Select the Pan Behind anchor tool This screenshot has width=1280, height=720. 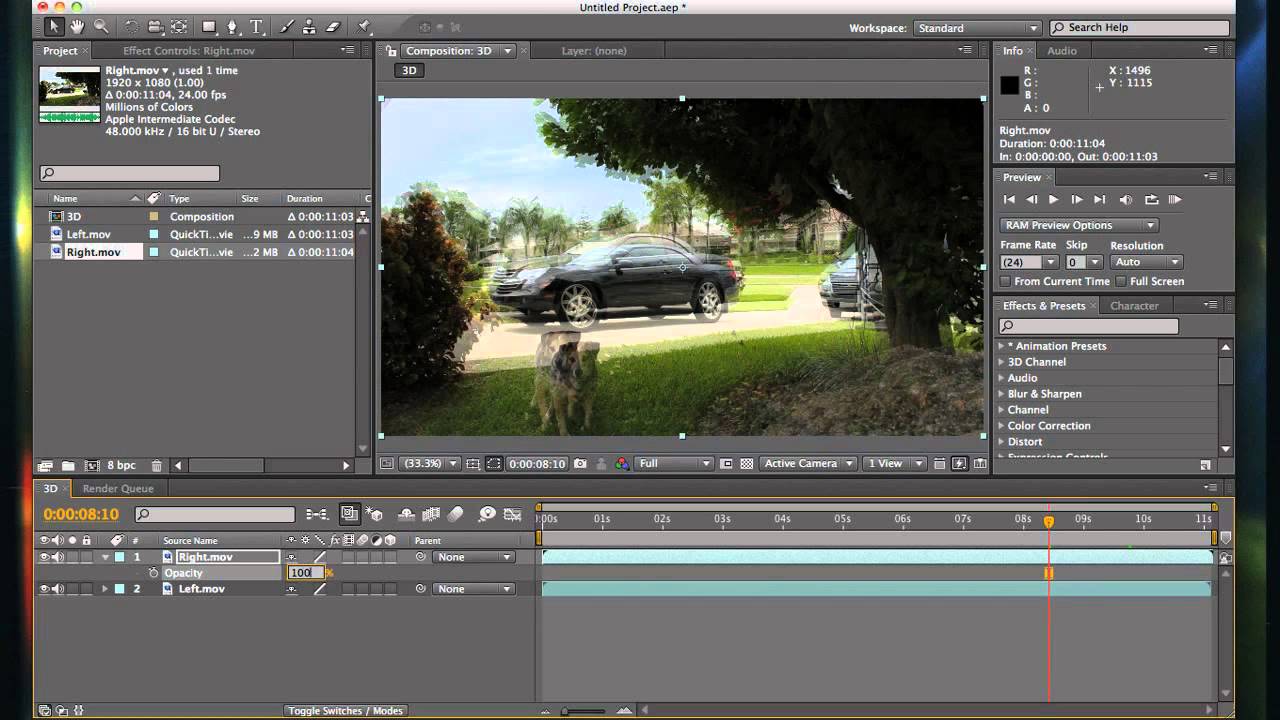[x=179, y=27]
